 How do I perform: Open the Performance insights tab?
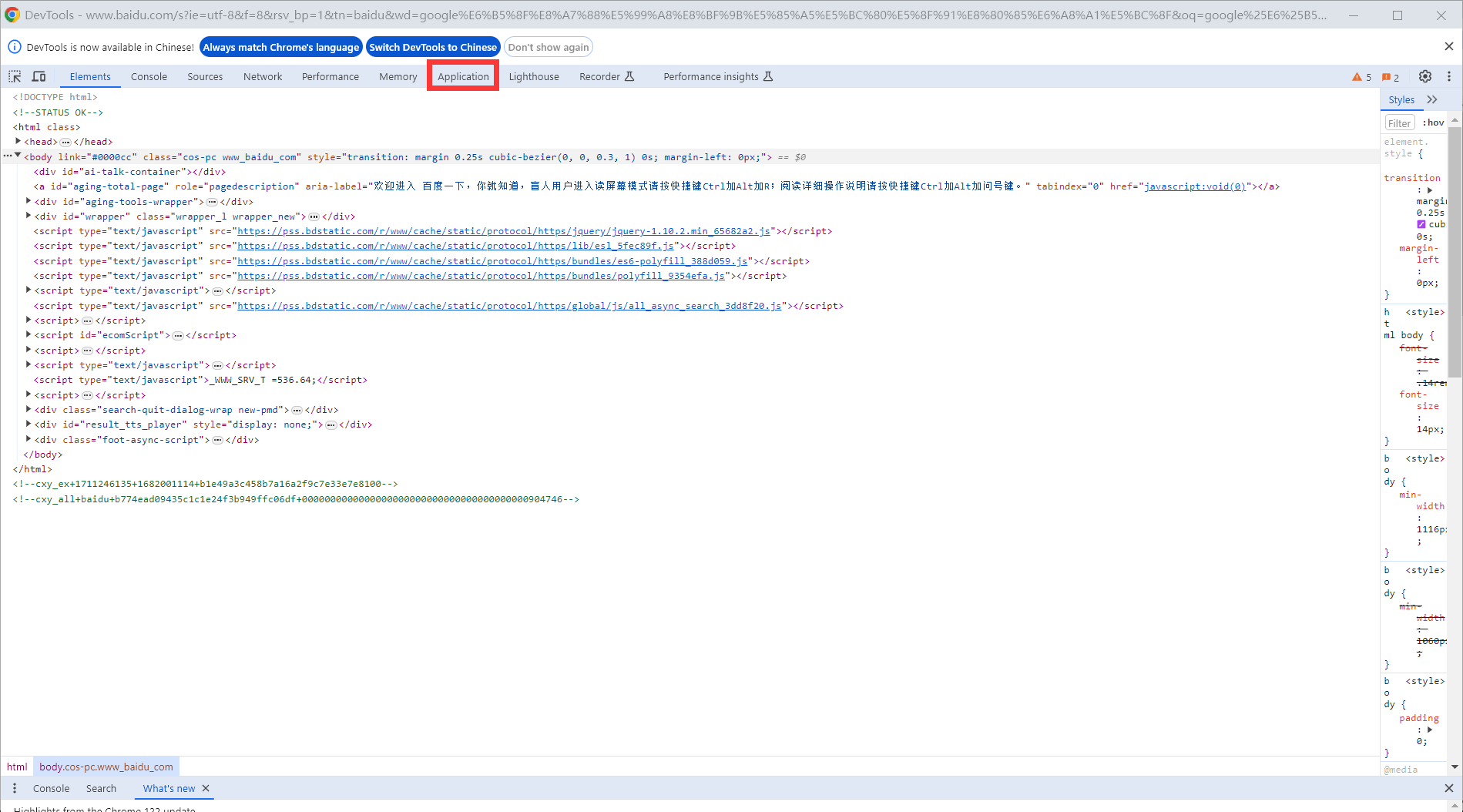(717, 76)
